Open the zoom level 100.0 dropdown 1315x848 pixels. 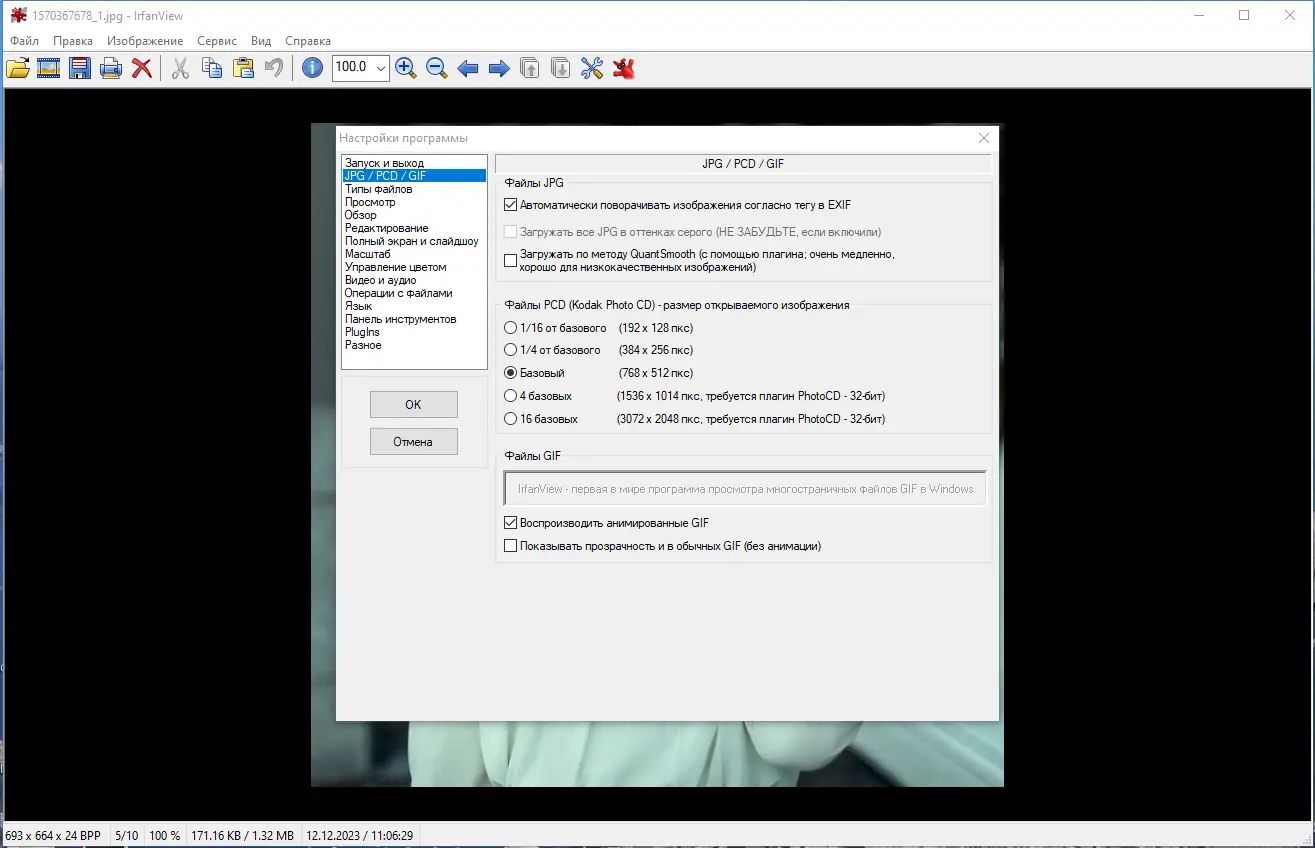tap(379, 67)
